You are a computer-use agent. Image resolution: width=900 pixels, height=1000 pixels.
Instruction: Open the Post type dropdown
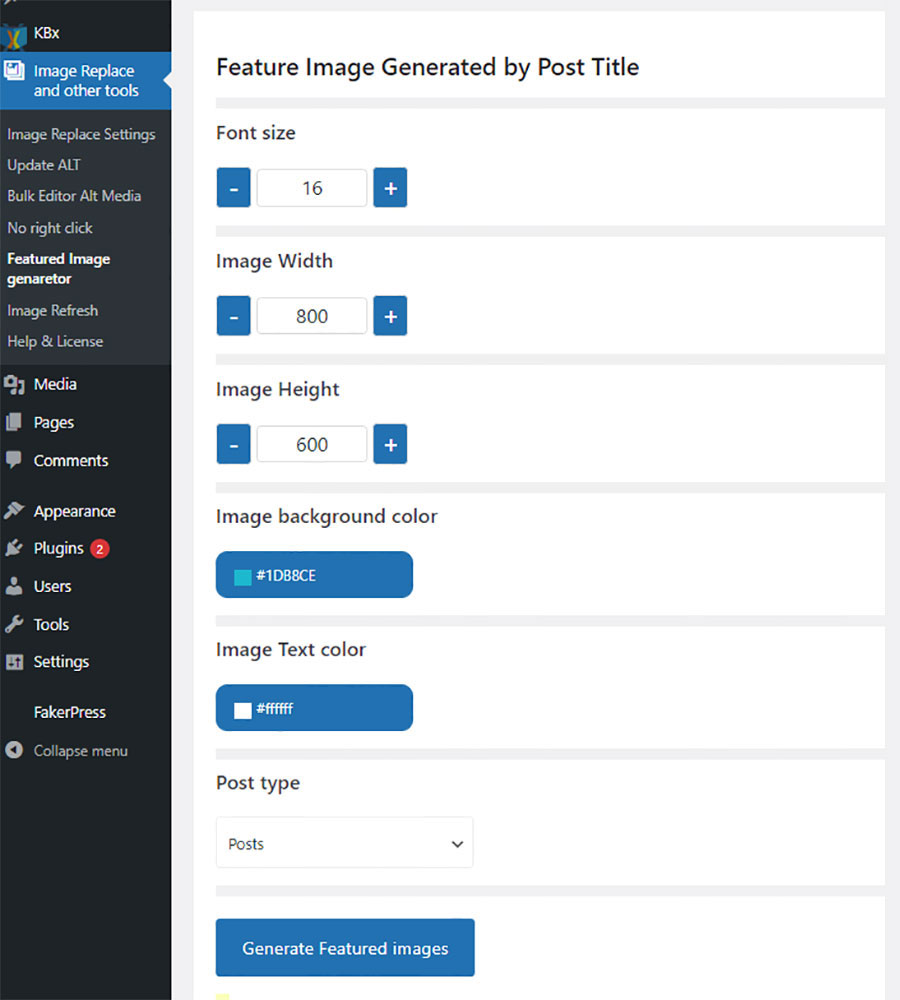tap(344, 842)
